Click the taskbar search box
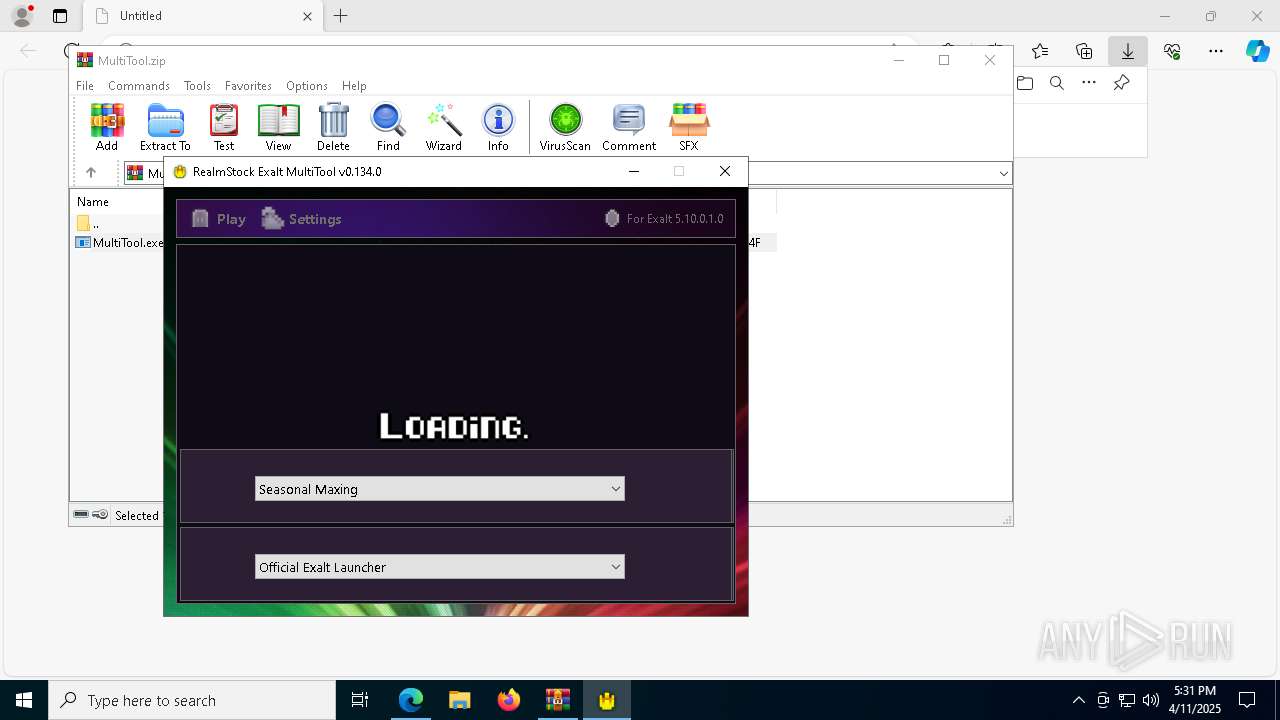 click(192, 700)
